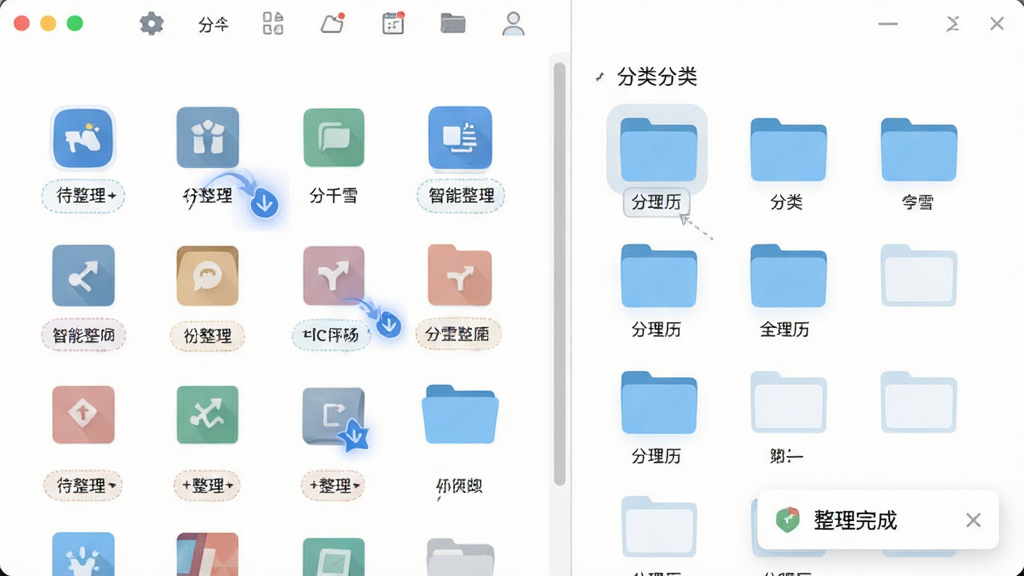Launch the blue app icon above 待整理+
1024x576 pixels.
[83, 138]
